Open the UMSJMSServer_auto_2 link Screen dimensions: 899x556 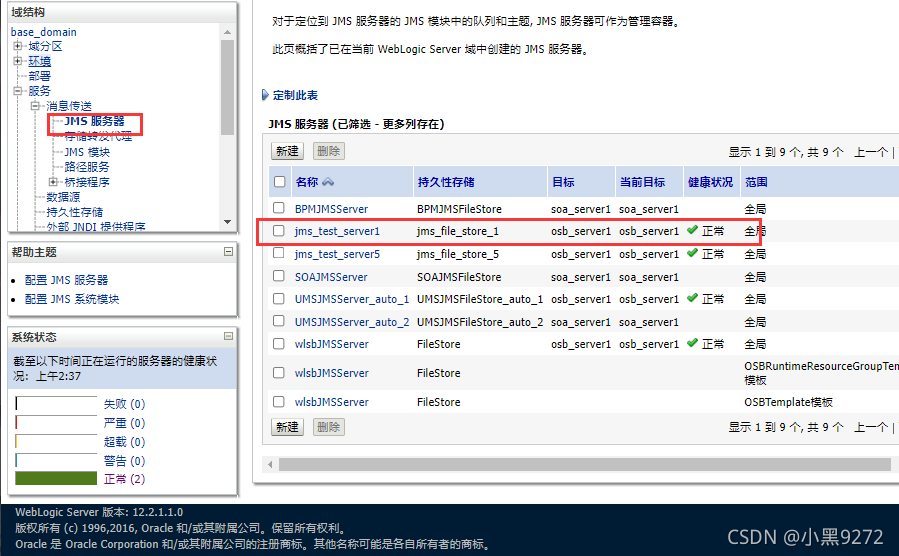point(352,322)
